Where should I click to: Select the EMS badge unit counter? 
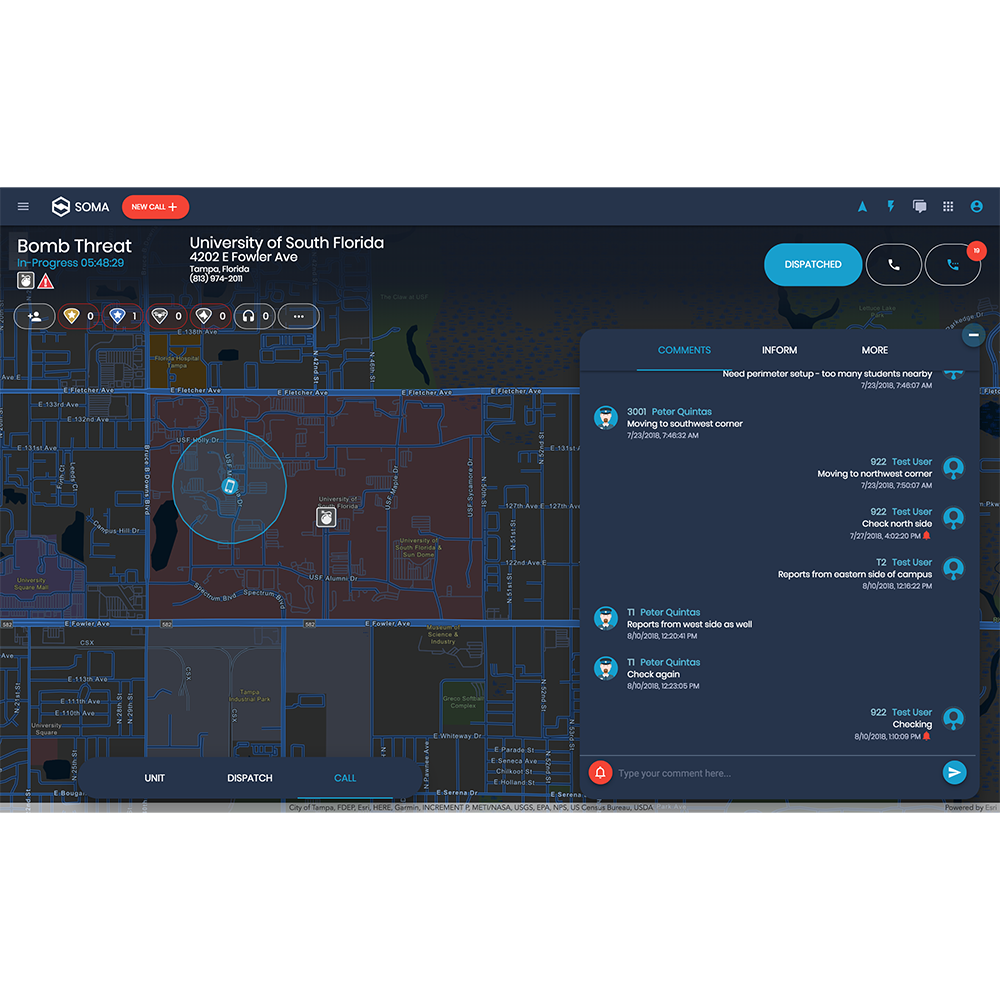[167, 316]
